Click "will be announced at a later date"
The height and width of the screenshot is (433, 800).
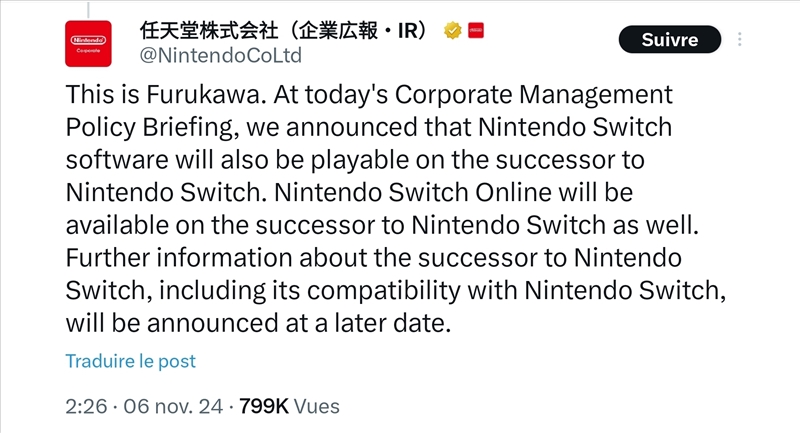tap(257, 323)
